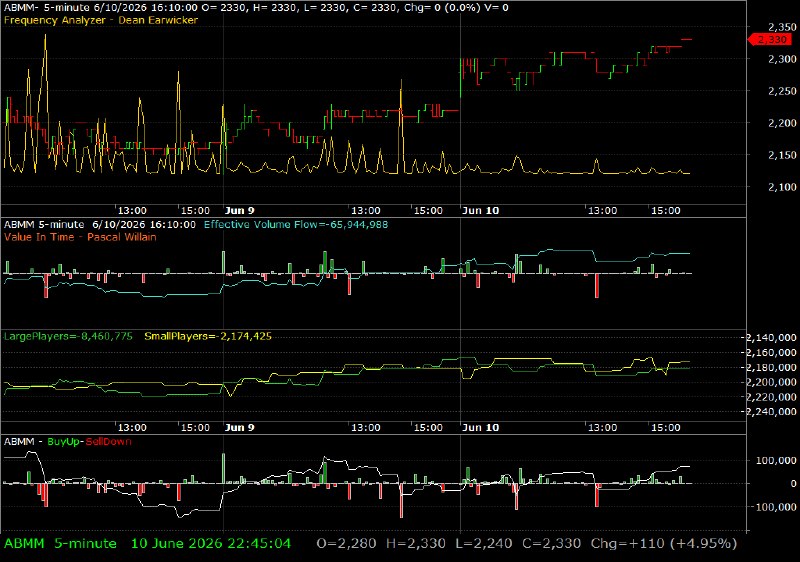The width and height of the screenshot is (800, 562).
Task: Click the 'Jun 9' date label on top axis
Action: (240, 211)
